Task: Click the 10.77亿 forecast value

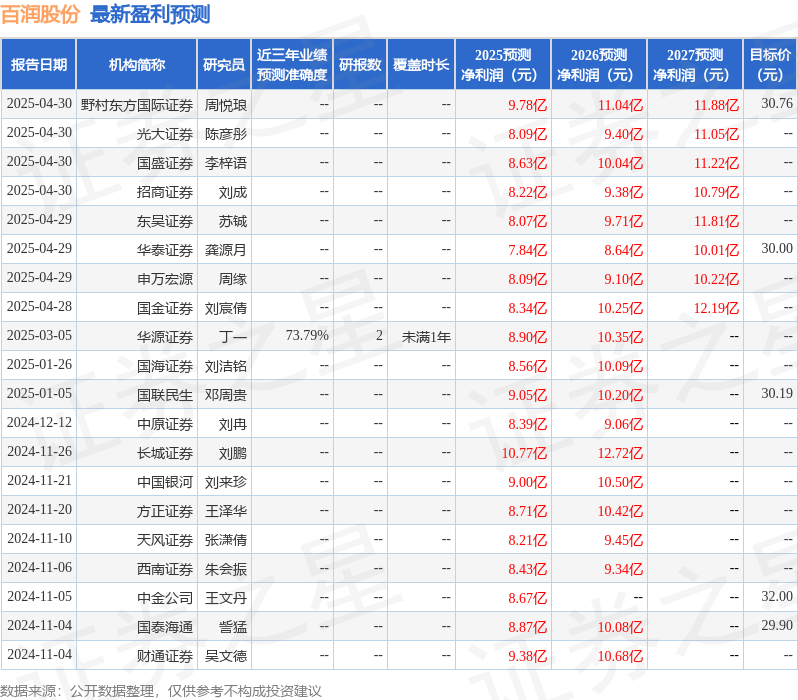Action: pyautogui.click(x=524, y=454)
